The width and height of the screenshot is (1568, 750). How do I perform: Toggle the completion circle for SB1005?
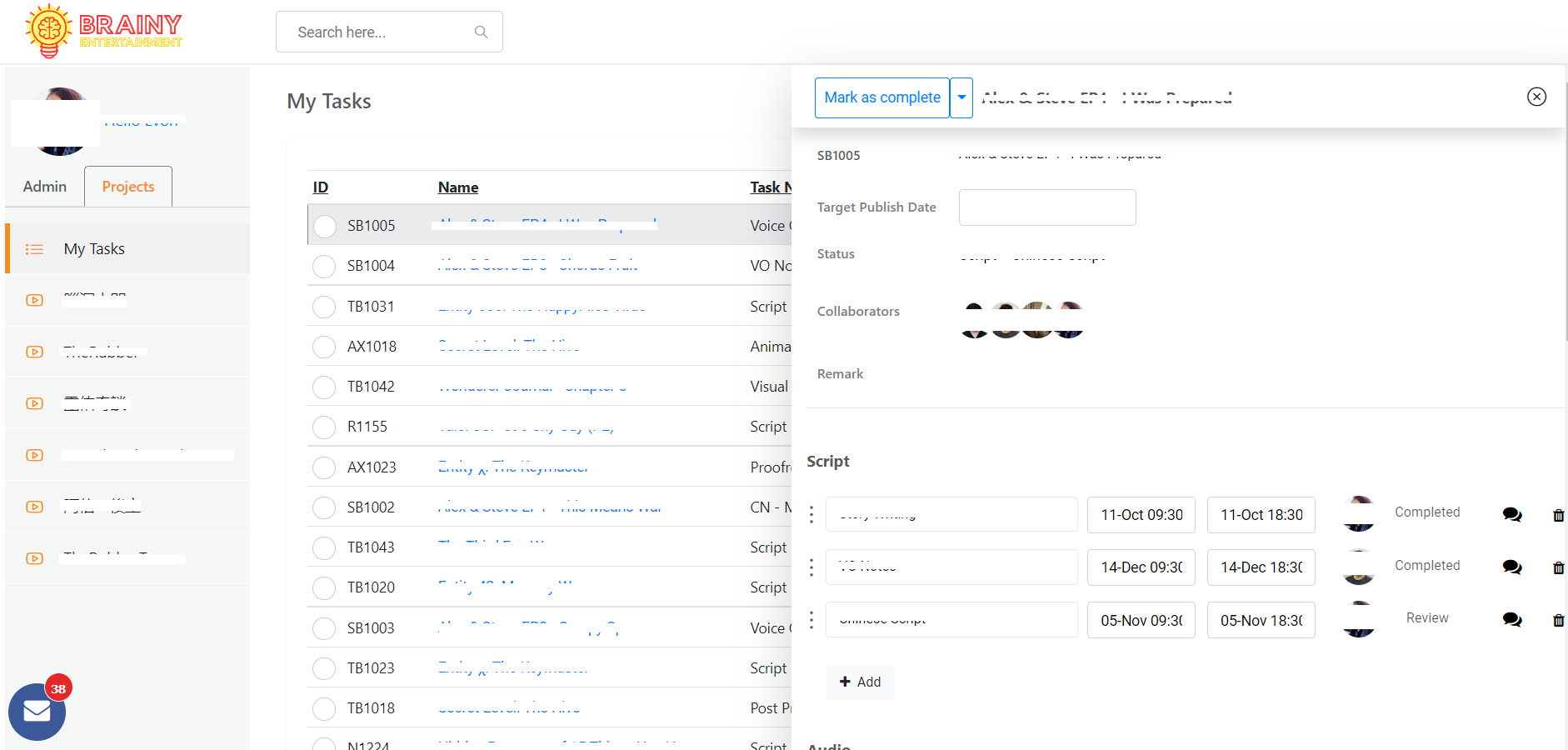pyautogui.click(x=325, y=226)
